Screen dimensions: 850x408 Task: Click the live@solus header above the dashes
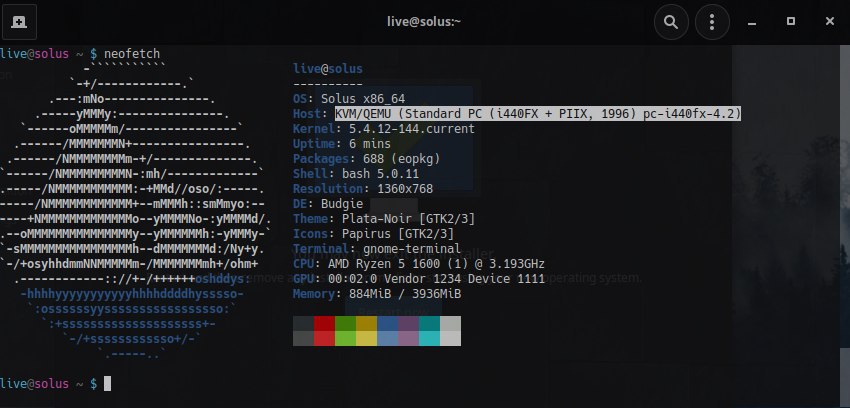pos(328,69)
